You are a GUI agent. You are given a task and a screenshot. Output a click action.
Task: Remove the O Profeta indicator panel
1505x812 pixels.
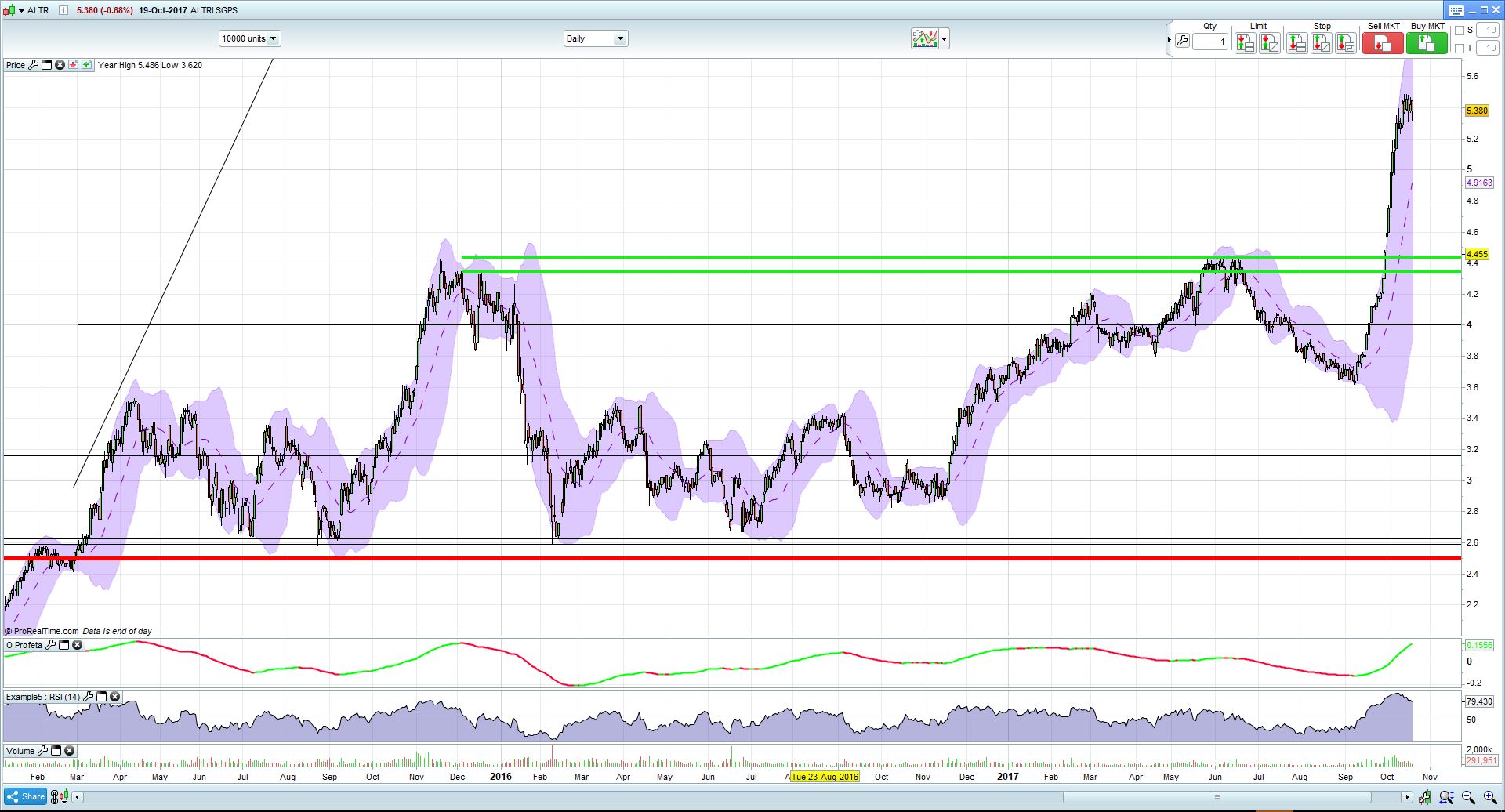77,645
